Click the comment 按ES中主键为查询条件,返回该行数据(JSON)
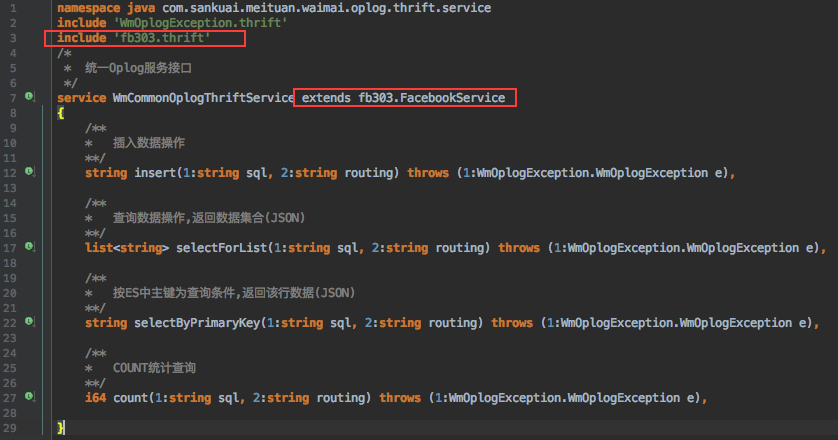This screenshot has height=440, width=838. click(x=234, y=292)
